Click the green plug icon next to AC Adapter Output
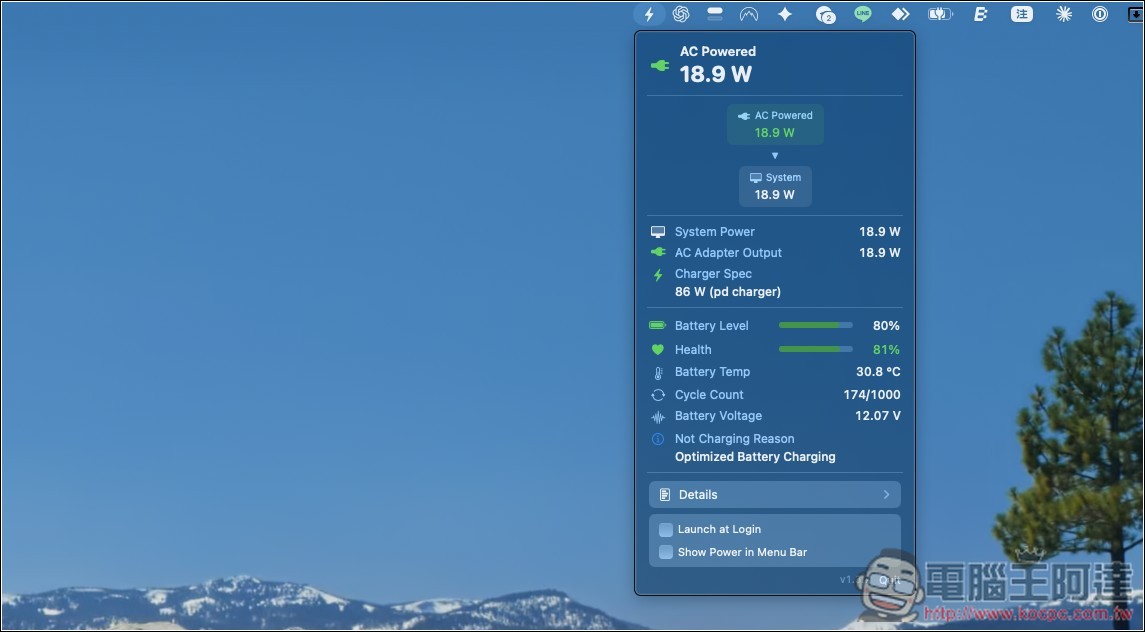 point(658,252)
